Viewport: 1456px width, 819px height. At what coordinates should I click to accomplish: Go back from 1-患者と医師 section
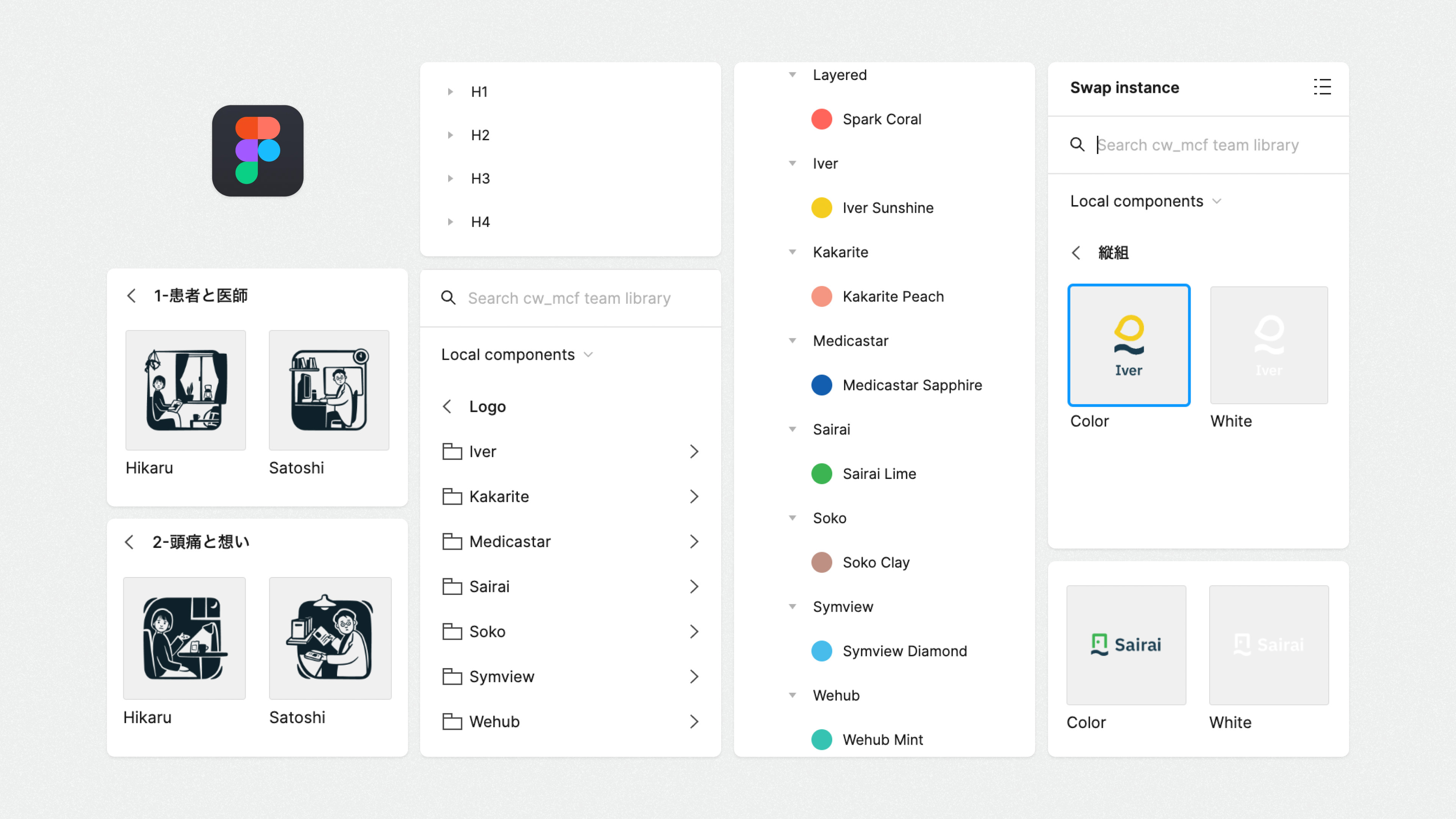[x=131, y=296]
